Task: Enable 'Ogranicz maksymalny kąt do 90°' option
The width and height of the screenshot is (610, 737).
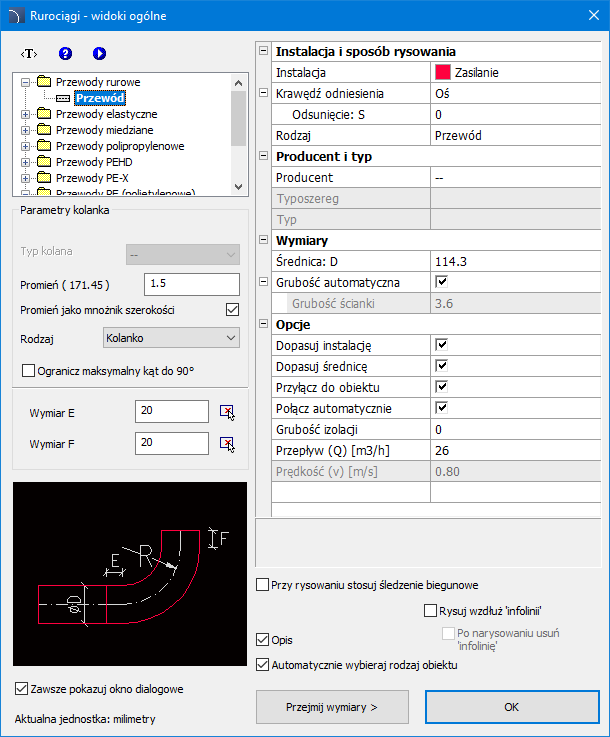Action: click(x=28, y=371)
